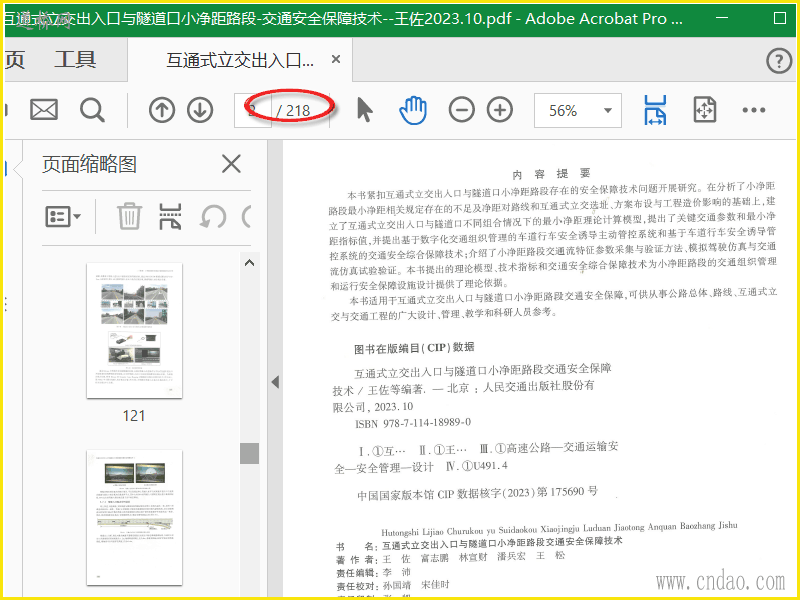Click the fit width scrolling icon
Screen dimensions: 800x600
(x=655, y=110)
